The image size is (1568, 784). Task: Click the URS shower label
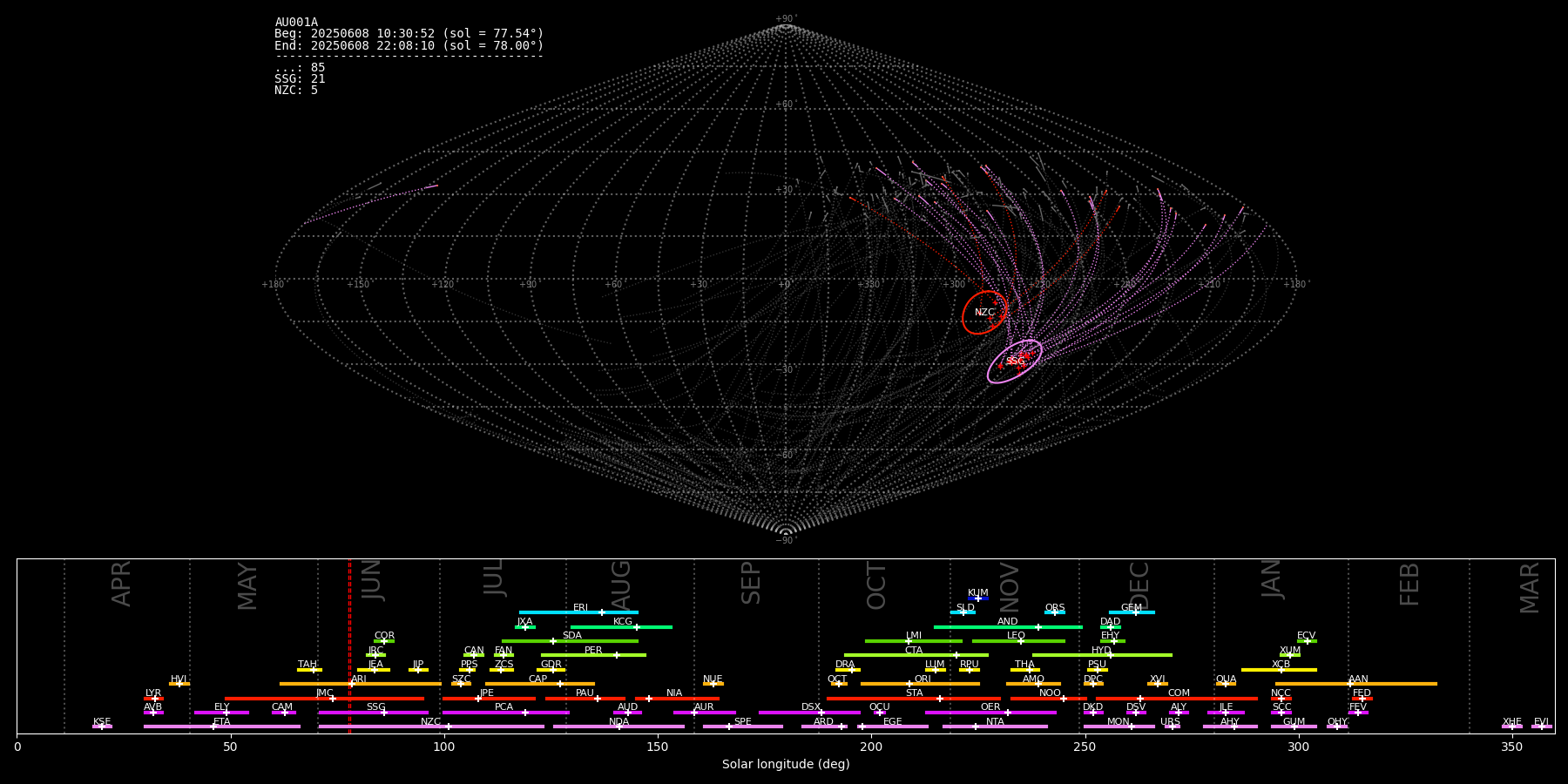(x=1170, y=722)
